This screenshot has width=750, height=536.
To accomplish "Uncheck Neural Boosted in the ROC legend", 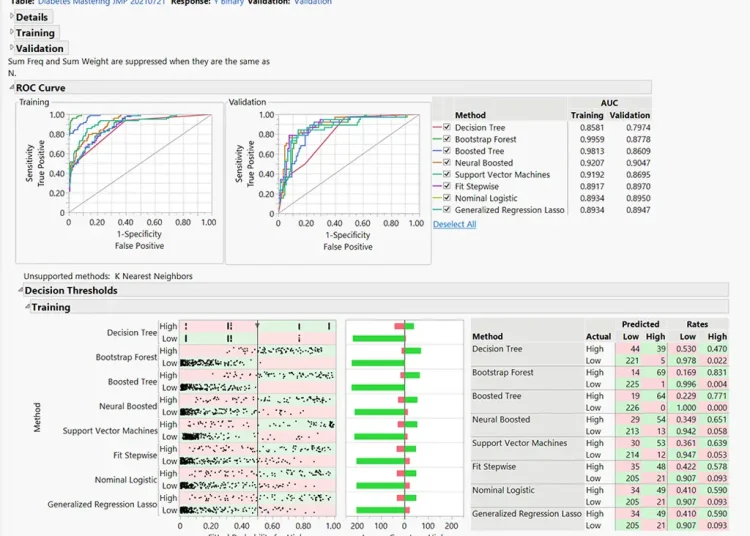I will [447, 163].
